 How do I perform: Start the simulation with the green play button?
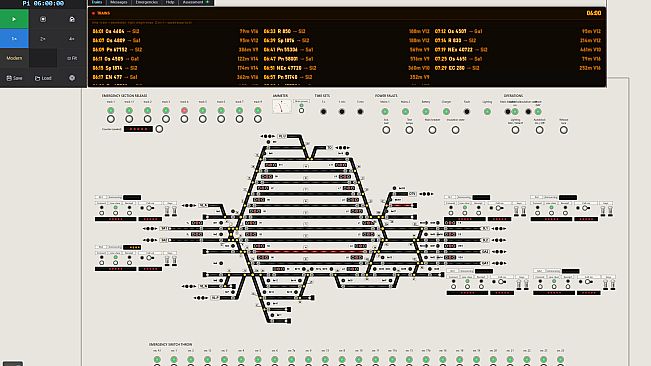pyautogui.click(x=14, y=19)
